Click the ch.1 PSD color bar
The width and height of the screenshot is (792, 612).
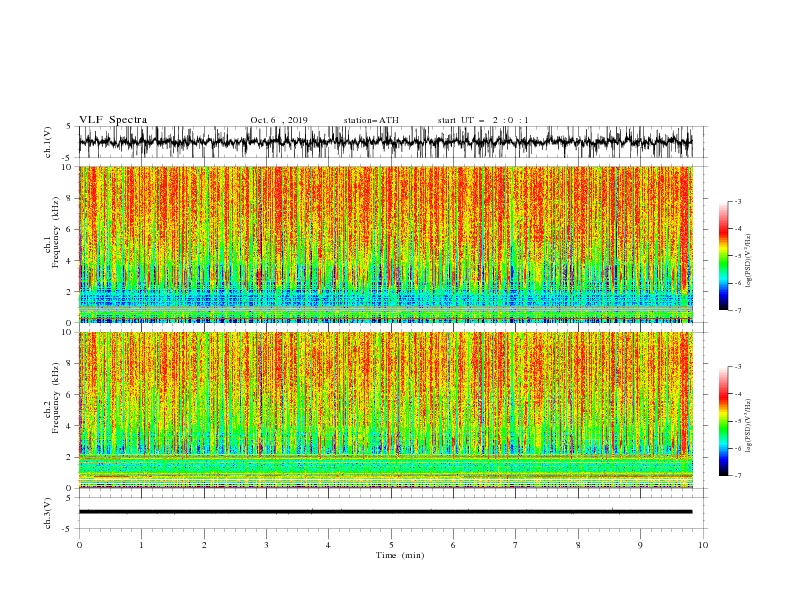724,255
